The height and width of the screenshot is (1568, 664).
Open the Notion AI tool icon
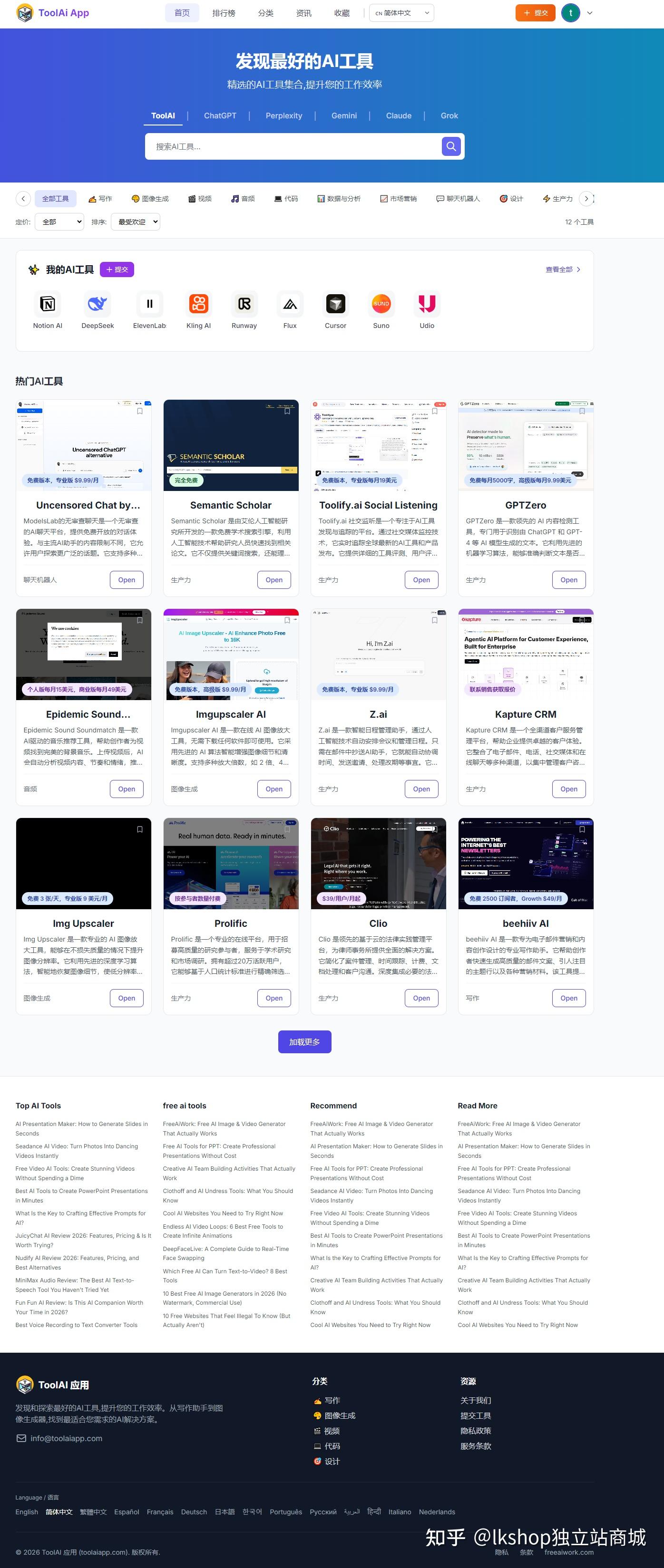pyautogui.click(x=48, y=303)
